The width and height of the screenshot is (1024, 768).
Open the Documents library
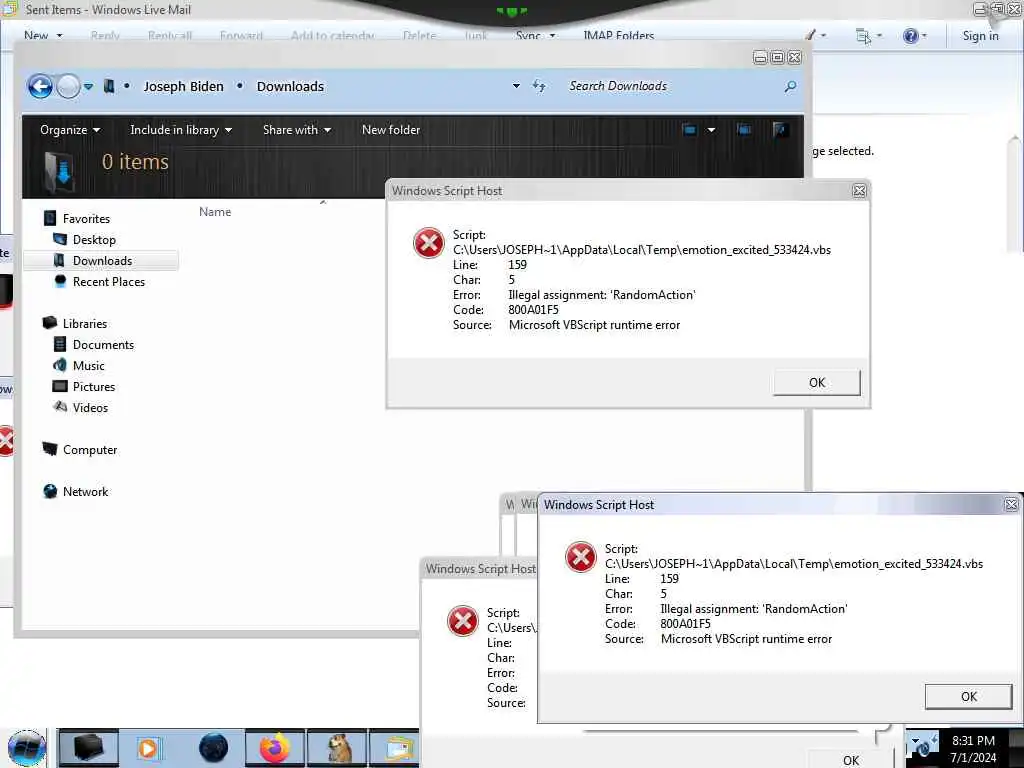(103, 344)
